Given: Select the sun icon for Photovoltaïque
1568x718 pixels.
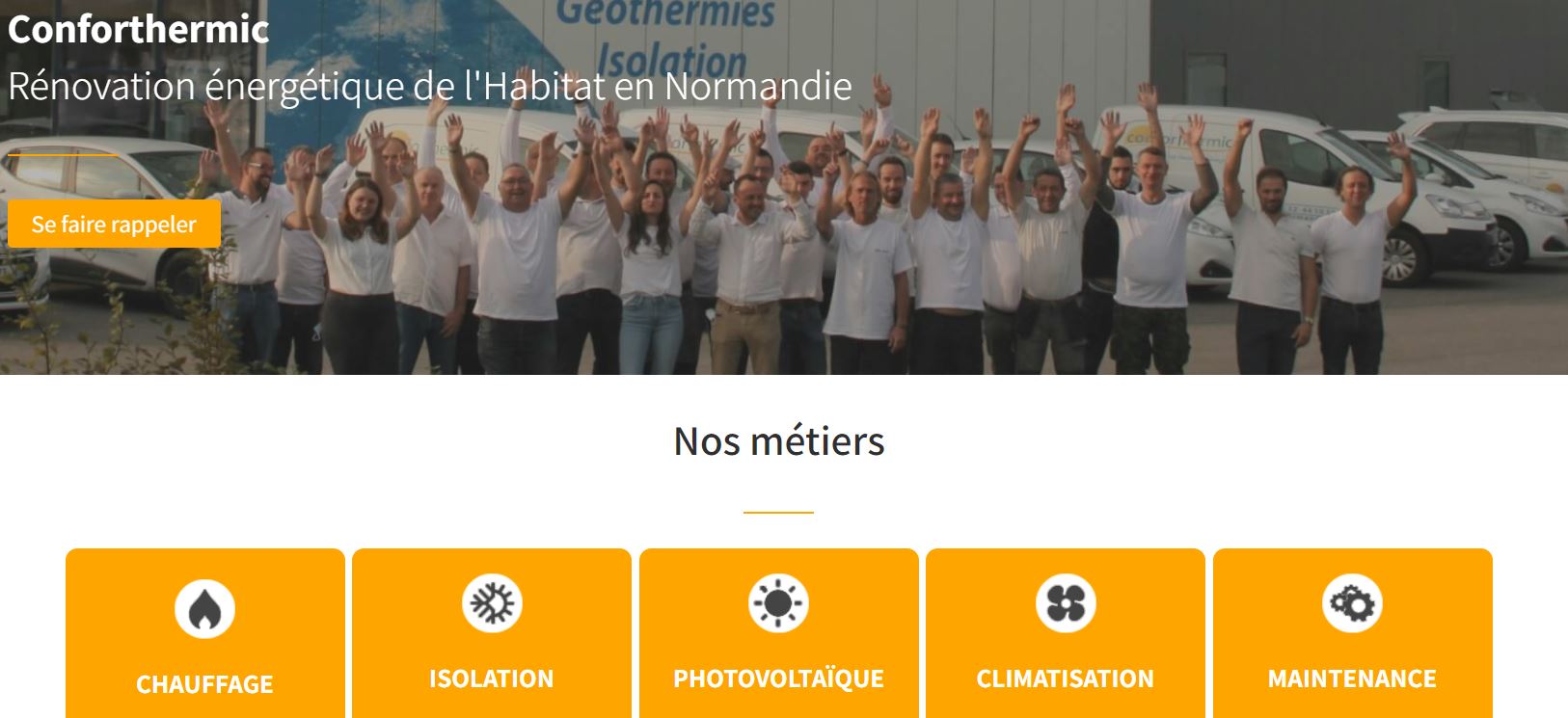Looking at the screenshot, I should [x=778, y=603].
